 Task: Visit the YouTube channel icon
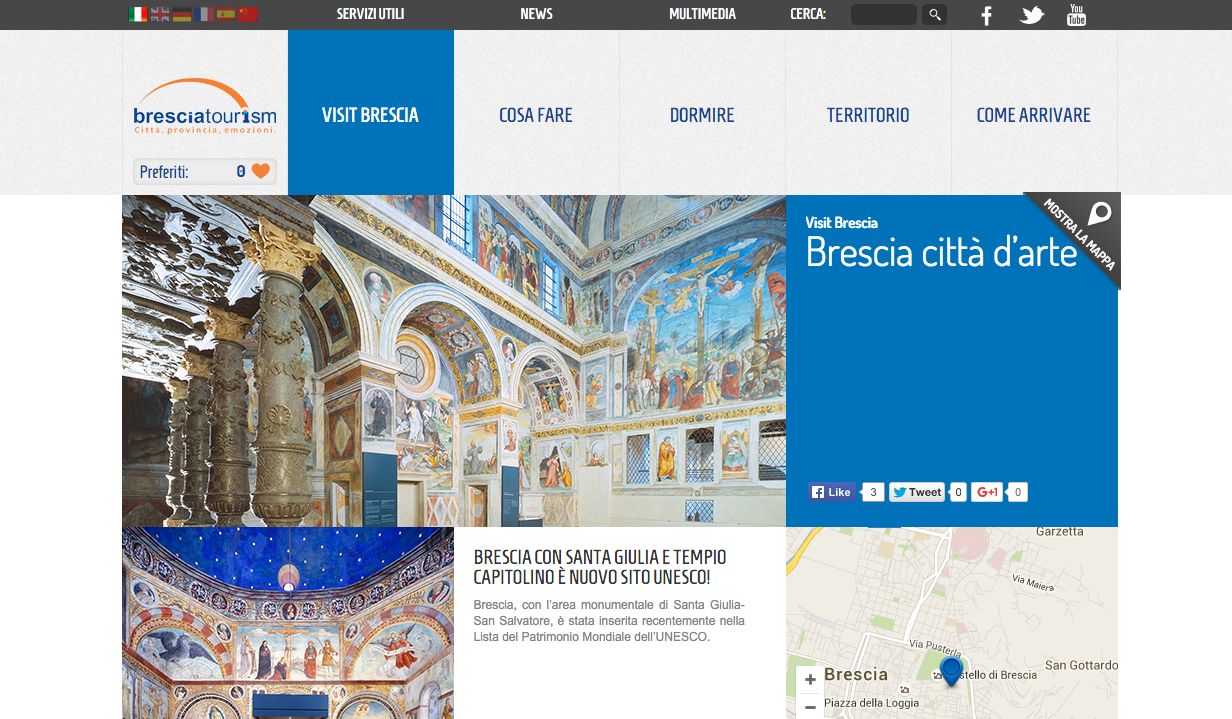pyautogui.click(x=1076, y=15)
